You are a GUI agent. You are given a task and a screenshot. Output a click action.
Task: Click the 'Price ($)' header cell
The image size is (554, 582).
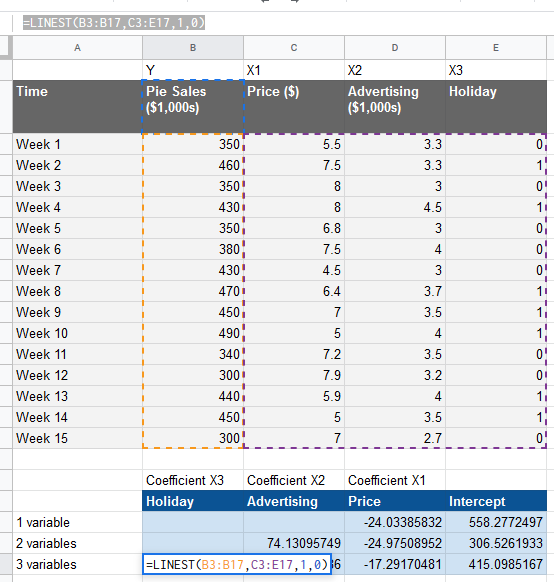[294, 107]
